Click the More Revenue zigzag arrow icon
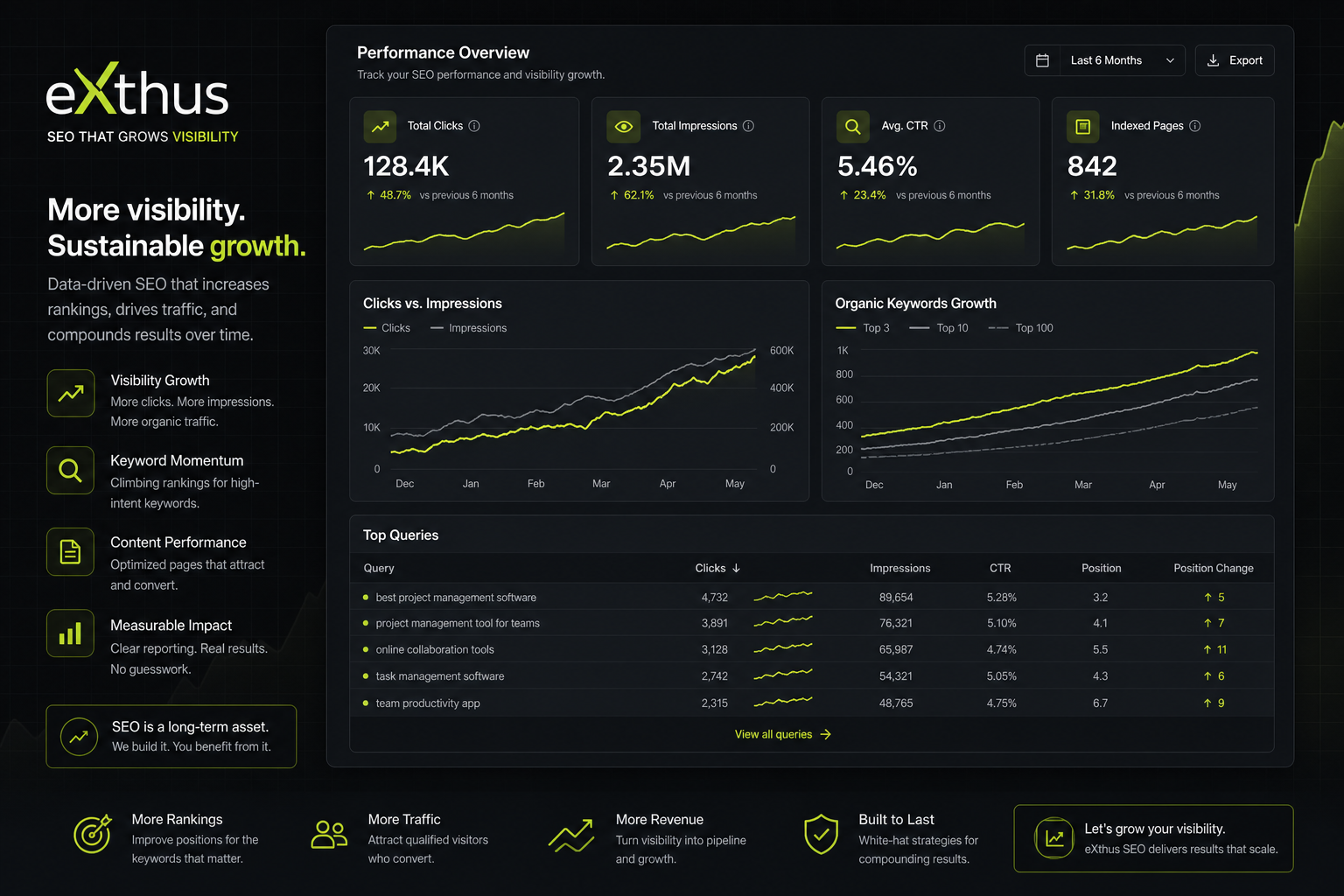 pyautogui.click(x=571, y=836)
